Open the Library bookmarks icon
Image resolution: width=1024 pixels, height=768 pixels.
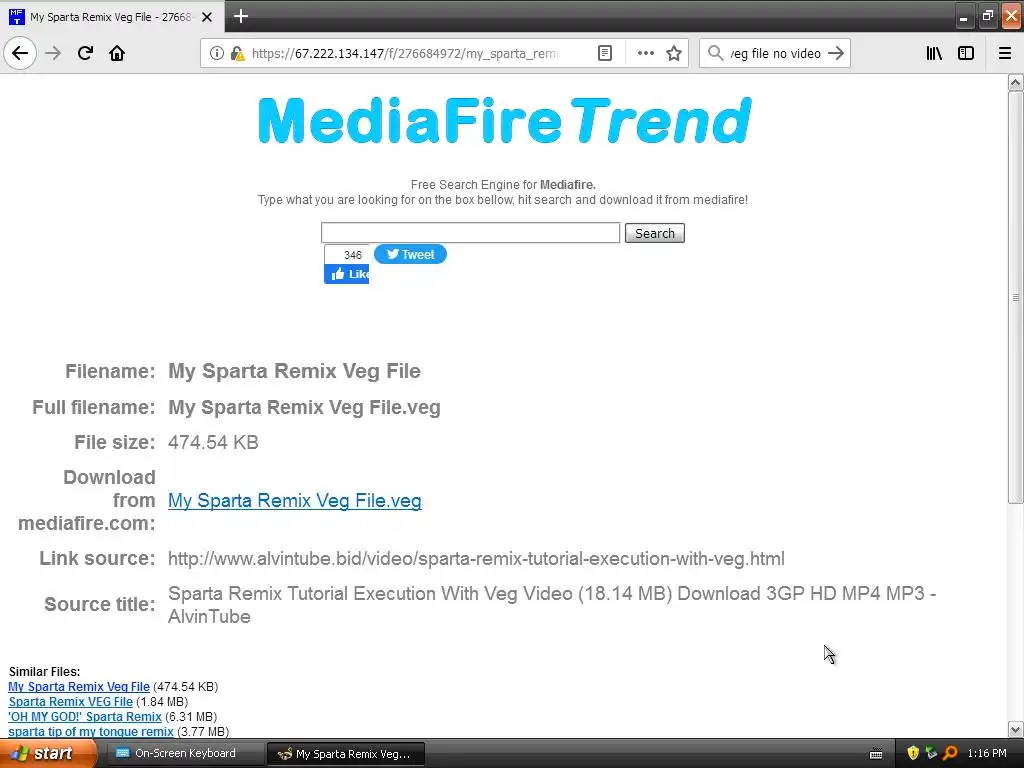(934, 53)
